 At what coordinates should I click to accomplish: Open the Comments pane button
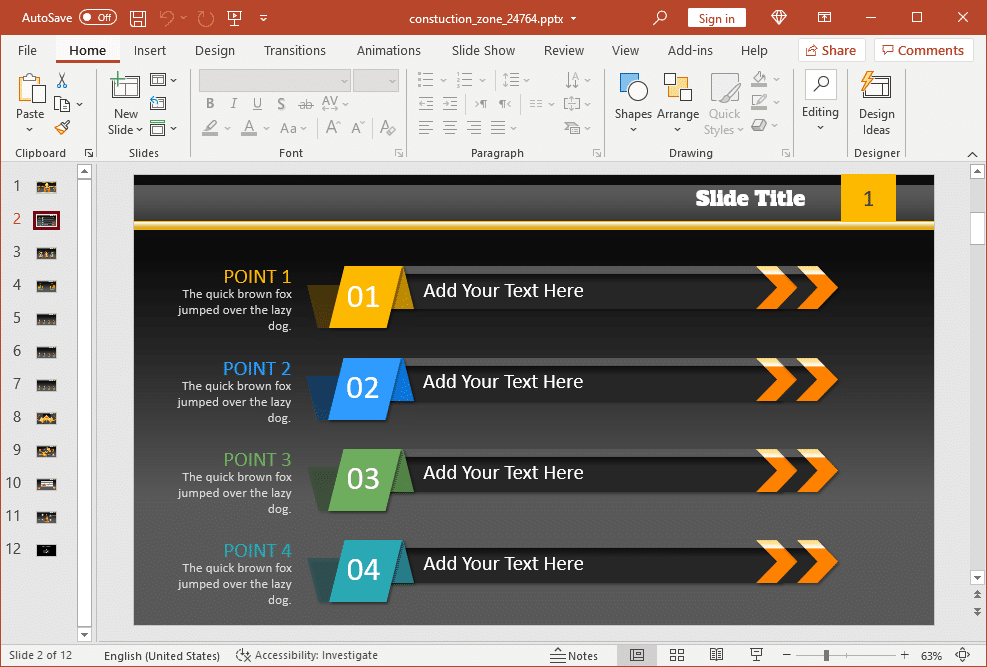tap(922, 50)
